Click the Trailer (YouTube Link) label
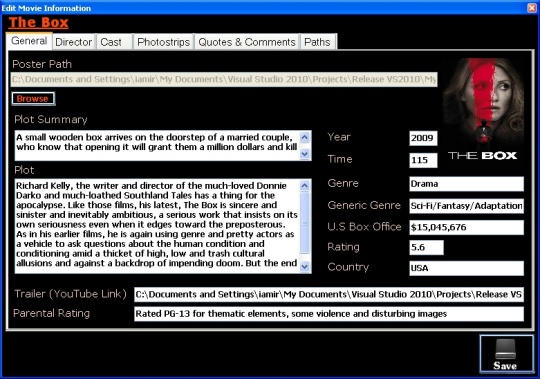Image resolution: width=540 pixels, height=379 pixels. tap(70, 294)
